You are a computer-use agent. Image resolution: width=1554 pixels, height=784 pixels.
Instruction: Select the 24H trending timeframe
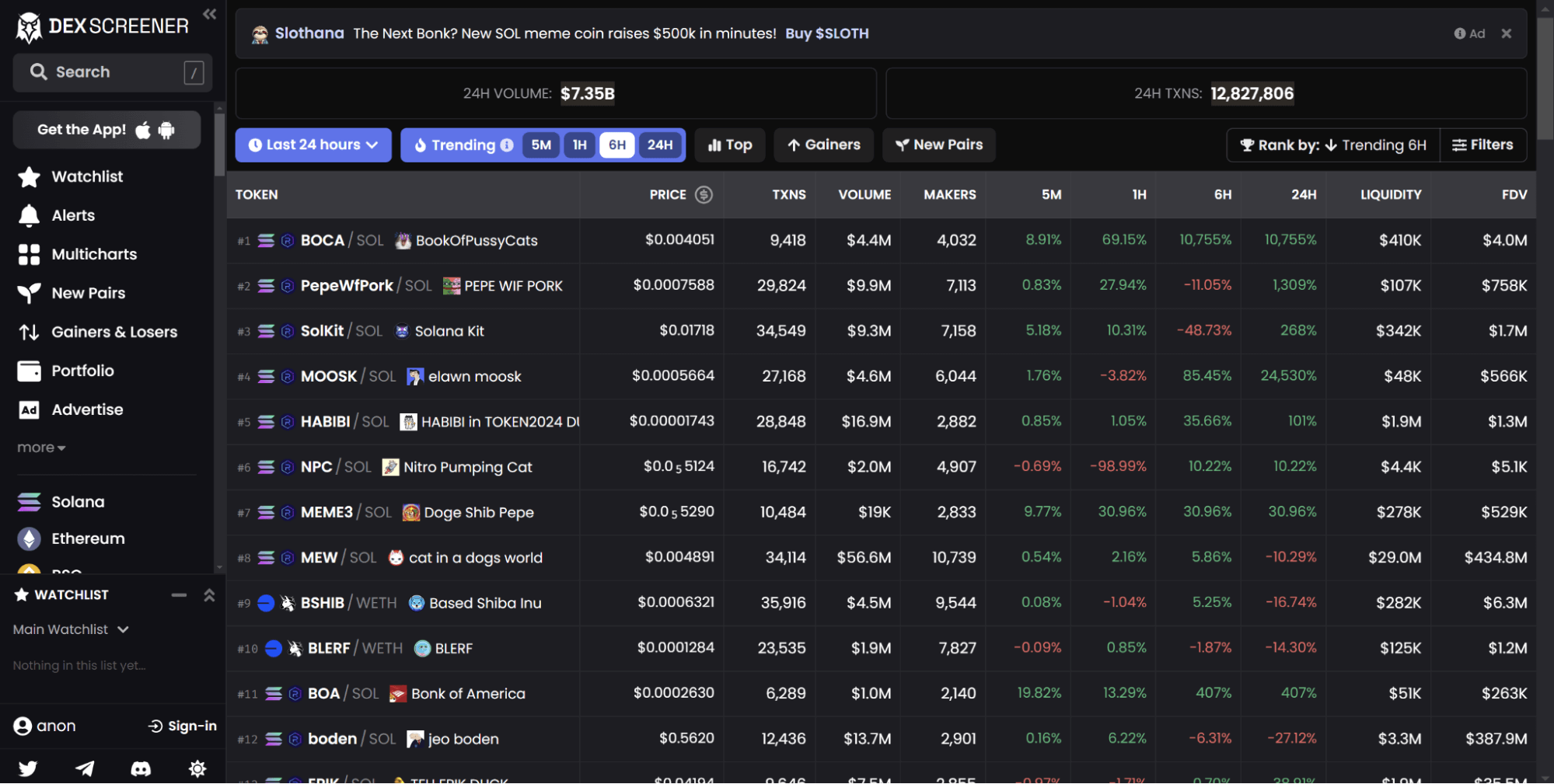(660, 145)
